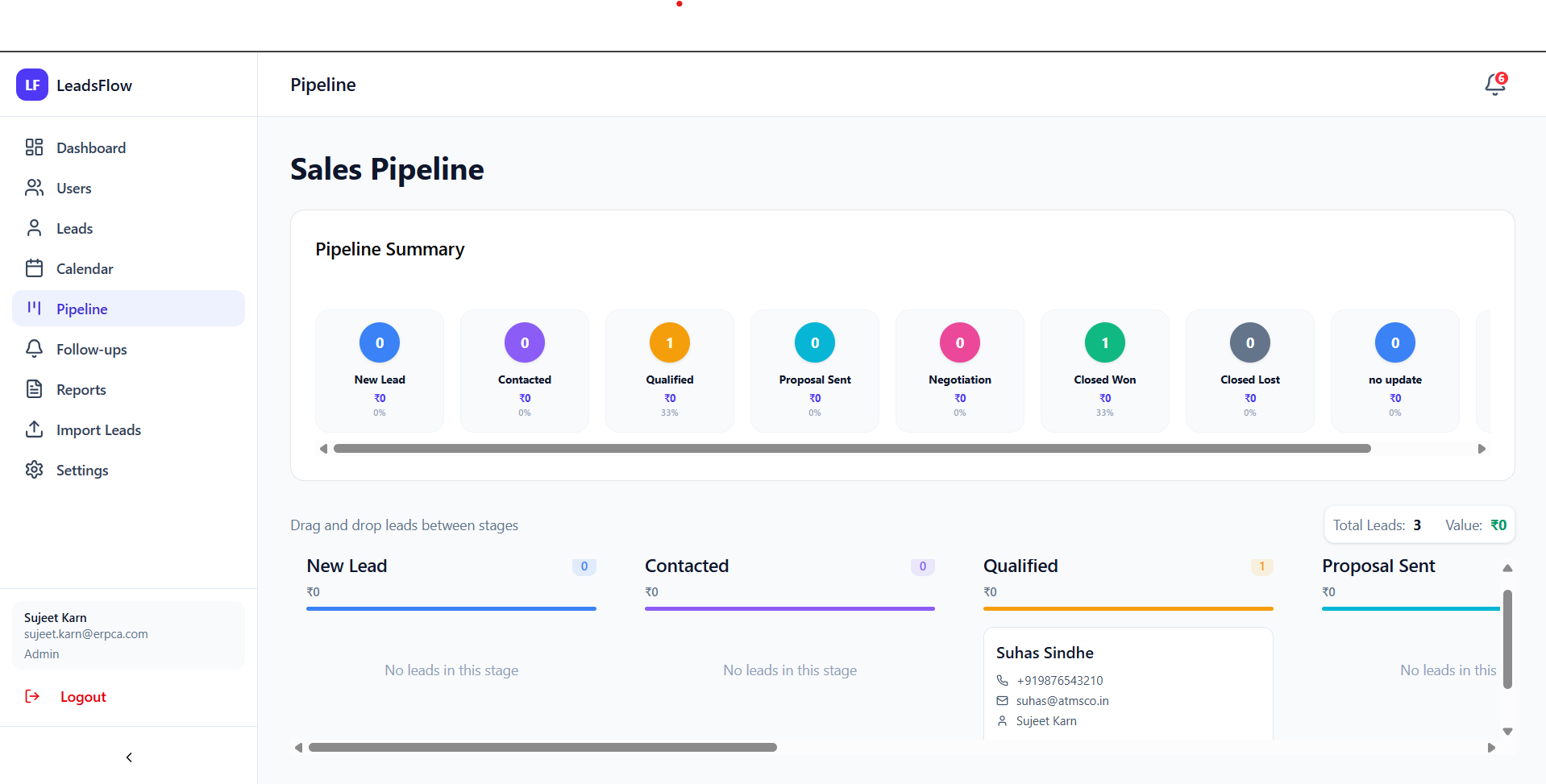Open Settings via the gear icon

point(34,470)
